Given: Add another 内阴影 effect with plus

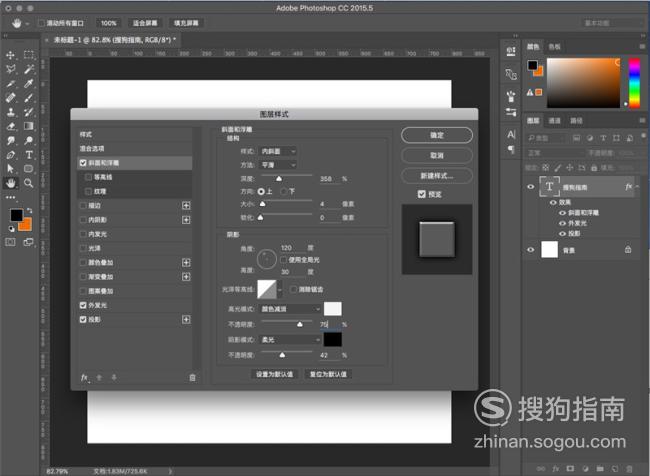Looking at the screenshot, I should click(186, 220).
